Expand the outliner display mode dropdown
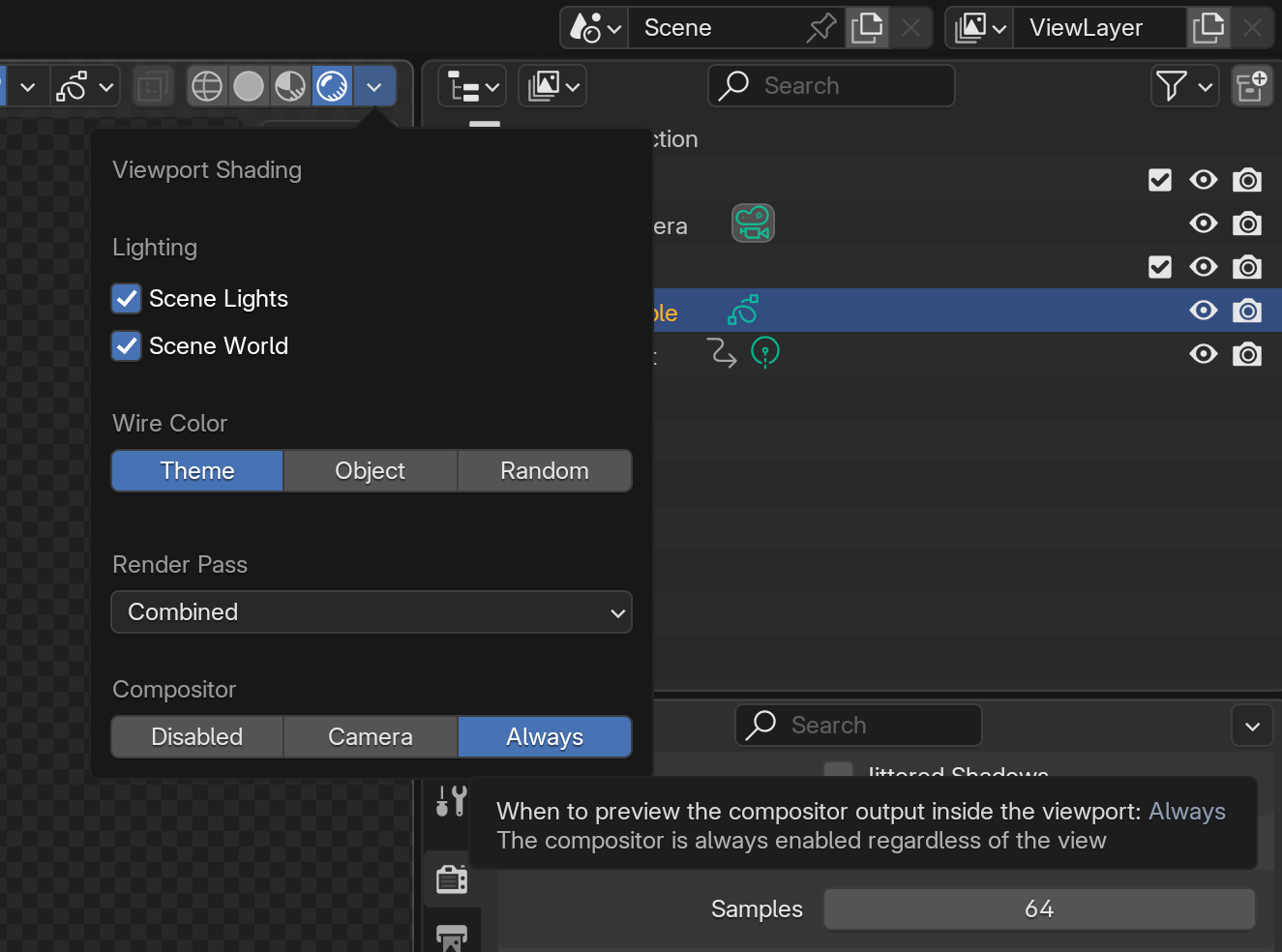The width and height of the screenshot is (1282, 952). [472, 86]
